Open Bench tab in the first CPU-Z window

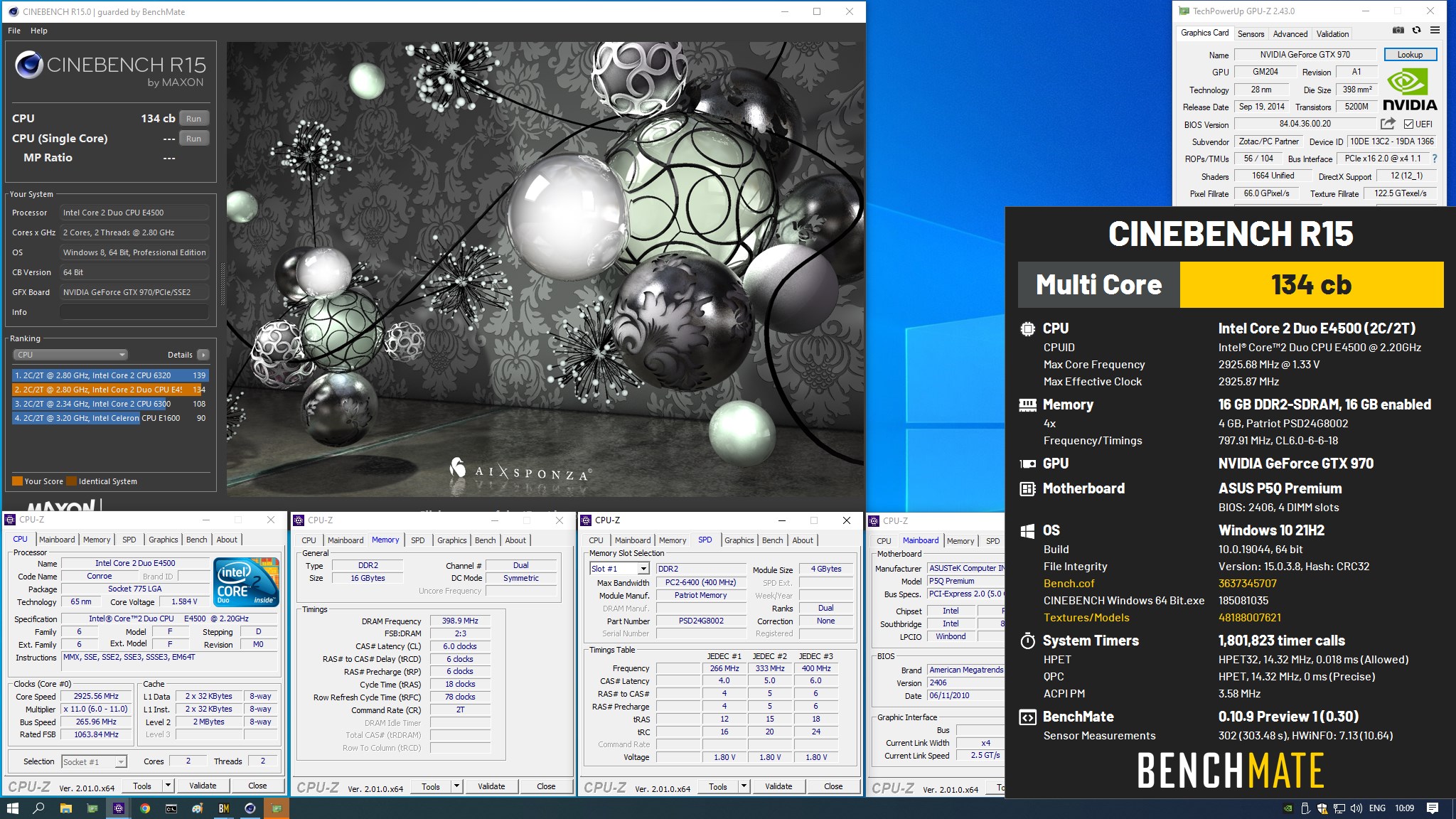197,540
